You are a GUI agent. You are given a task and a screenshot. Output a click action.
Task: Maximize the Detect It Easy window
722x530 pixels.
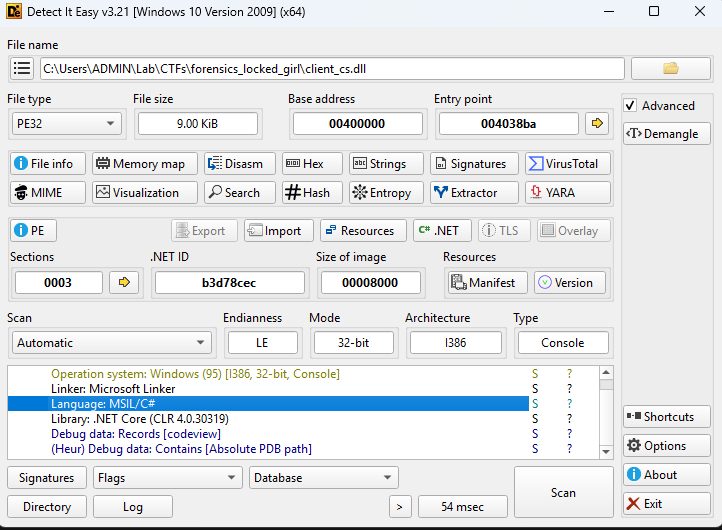click(654, 12)
